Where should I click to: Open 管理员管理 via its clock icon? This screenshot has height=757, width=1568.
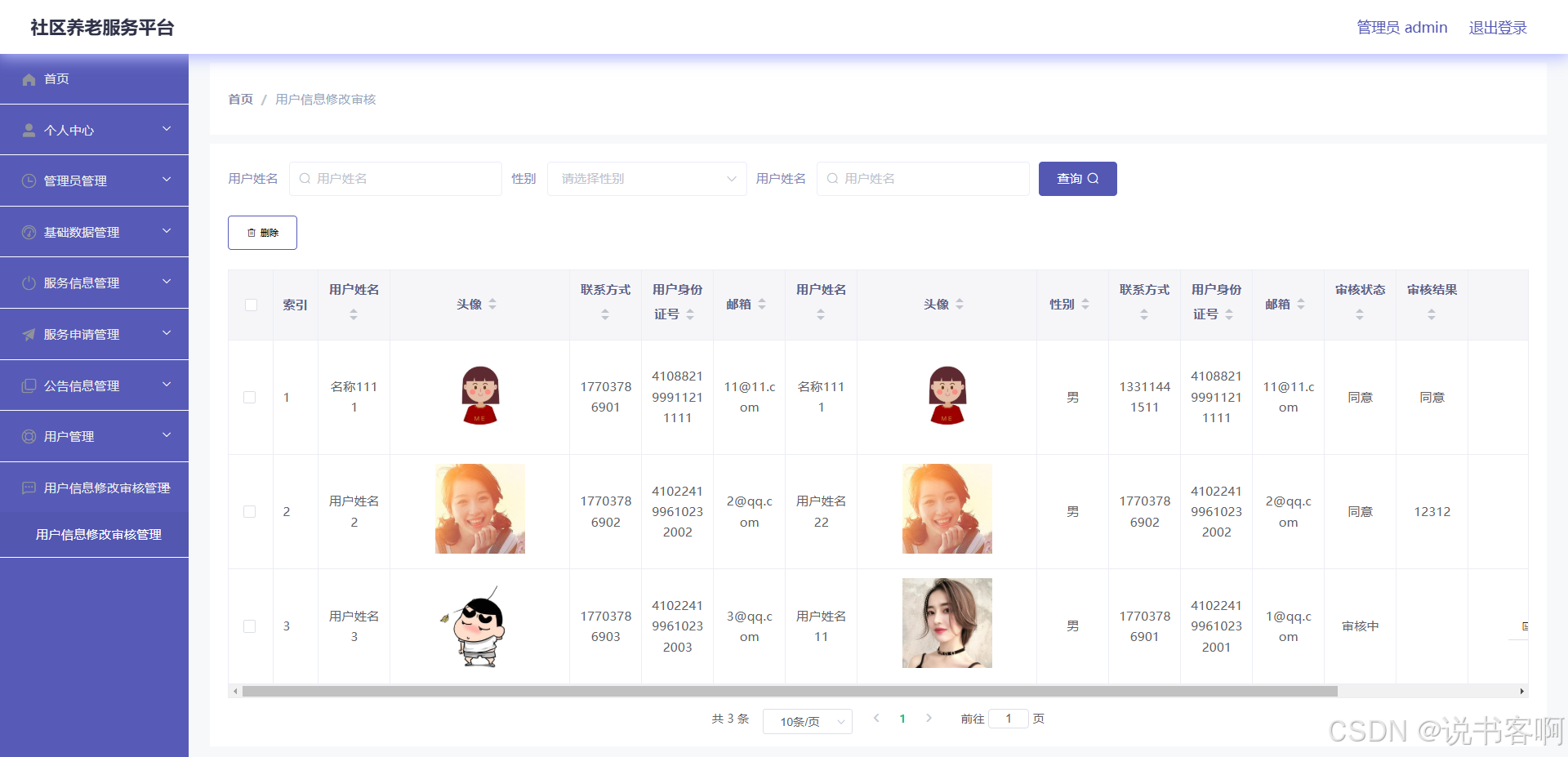(x=28, y=180)
